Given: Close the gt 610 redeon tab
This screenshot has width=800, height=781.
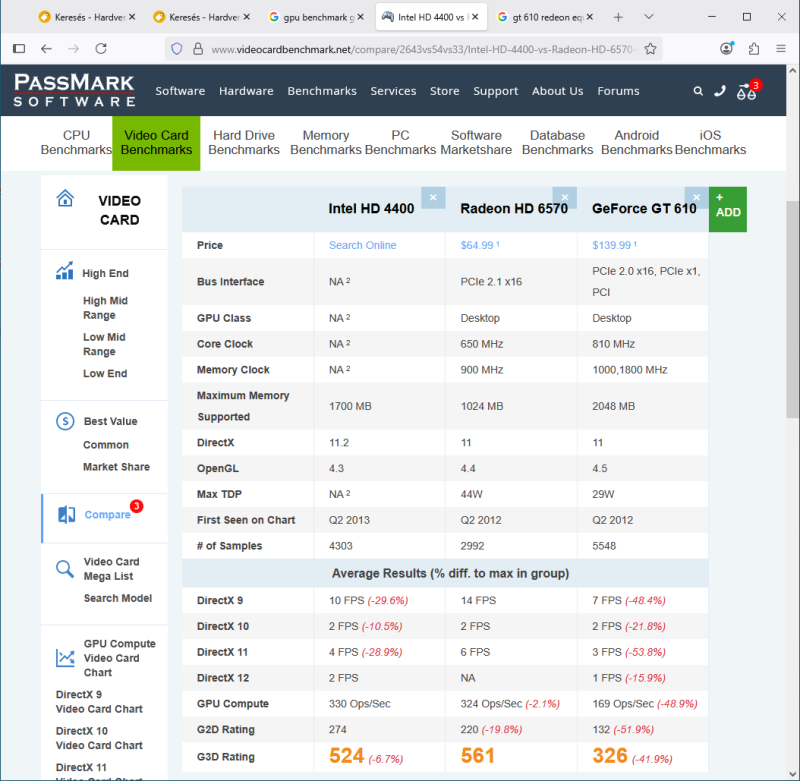Looking at the screenshot, I should point(590,17).
